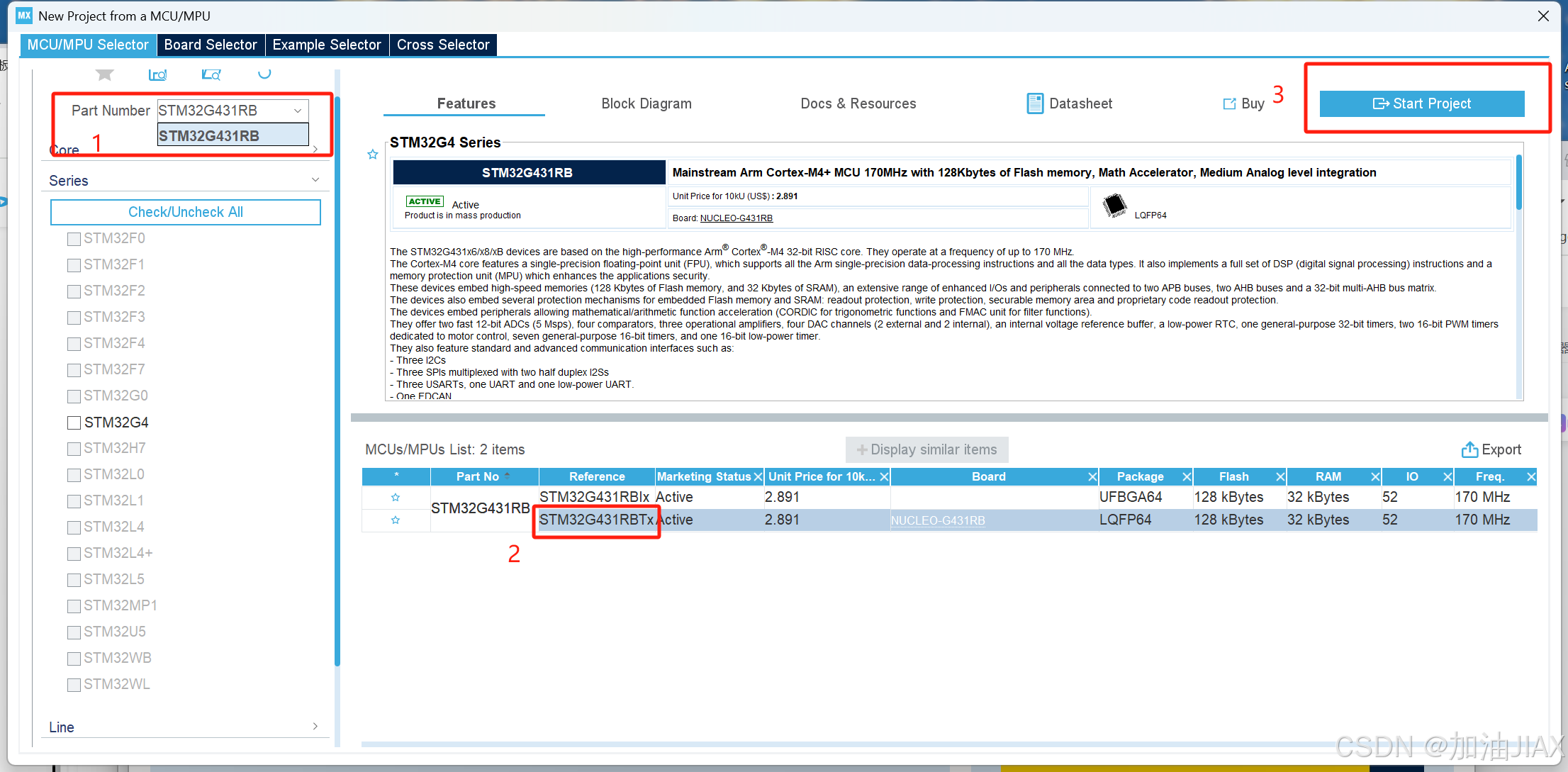This screenshot has width=1568, height=772.
Task: Click the reset filters circular icon
Action: (264, 74)
